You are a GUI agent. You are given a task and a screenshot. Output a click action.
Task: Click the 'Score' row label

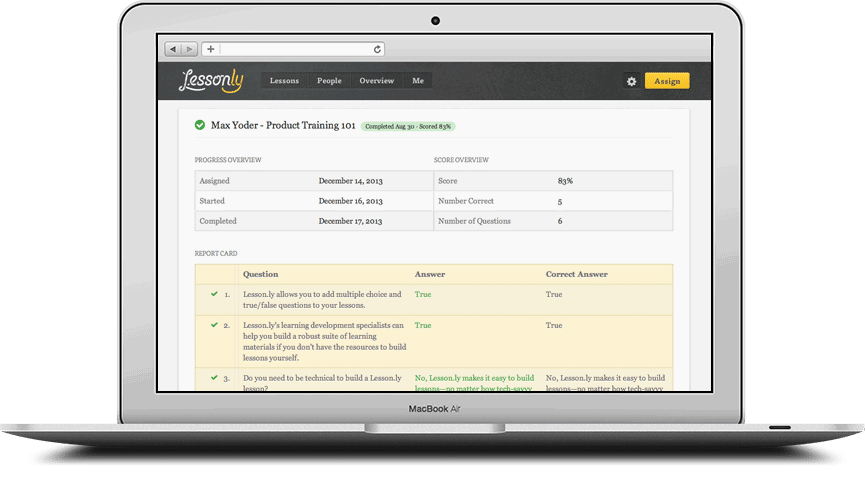coord(447,181)
